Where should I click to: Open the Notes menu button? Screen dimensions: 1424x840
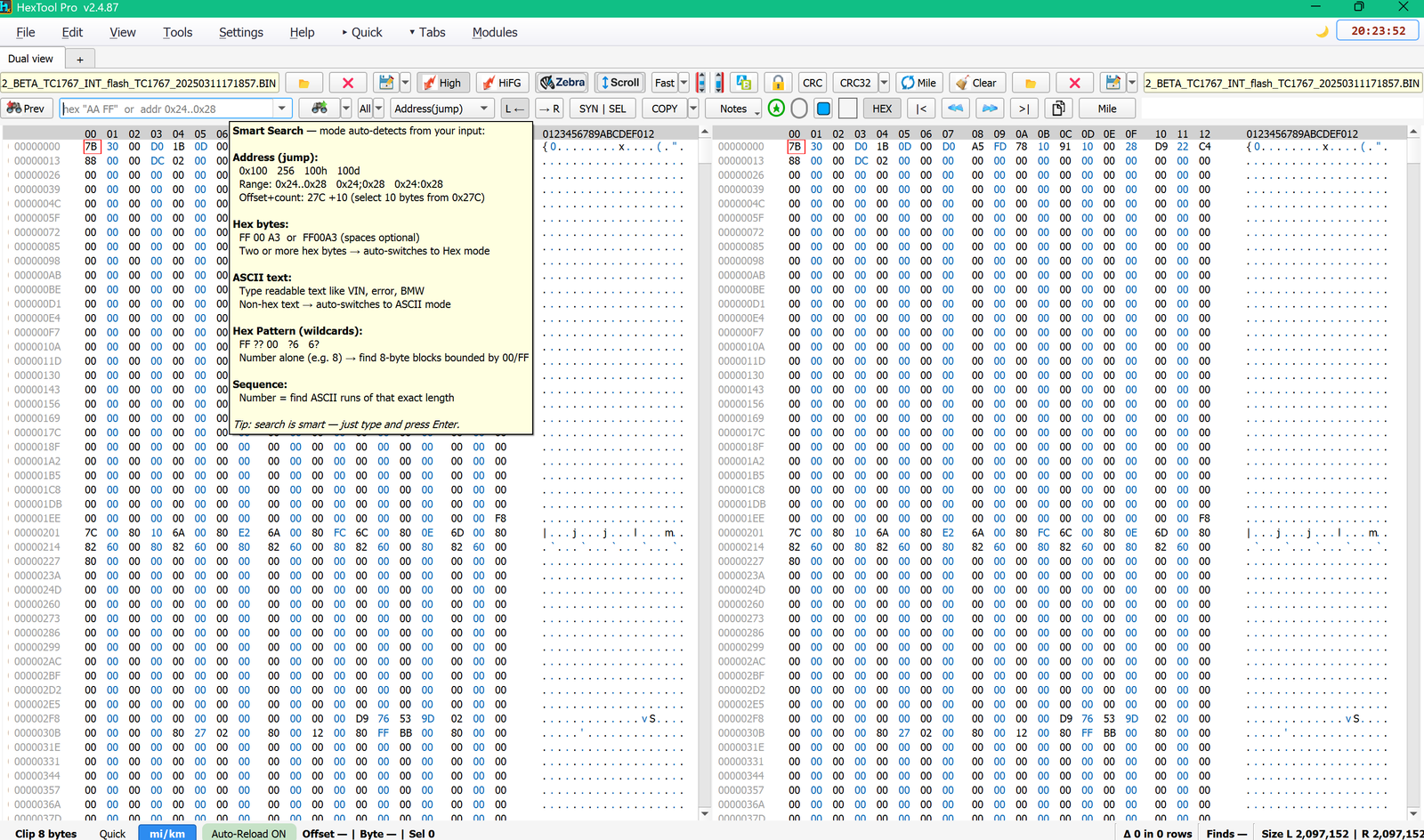point(734,109)
